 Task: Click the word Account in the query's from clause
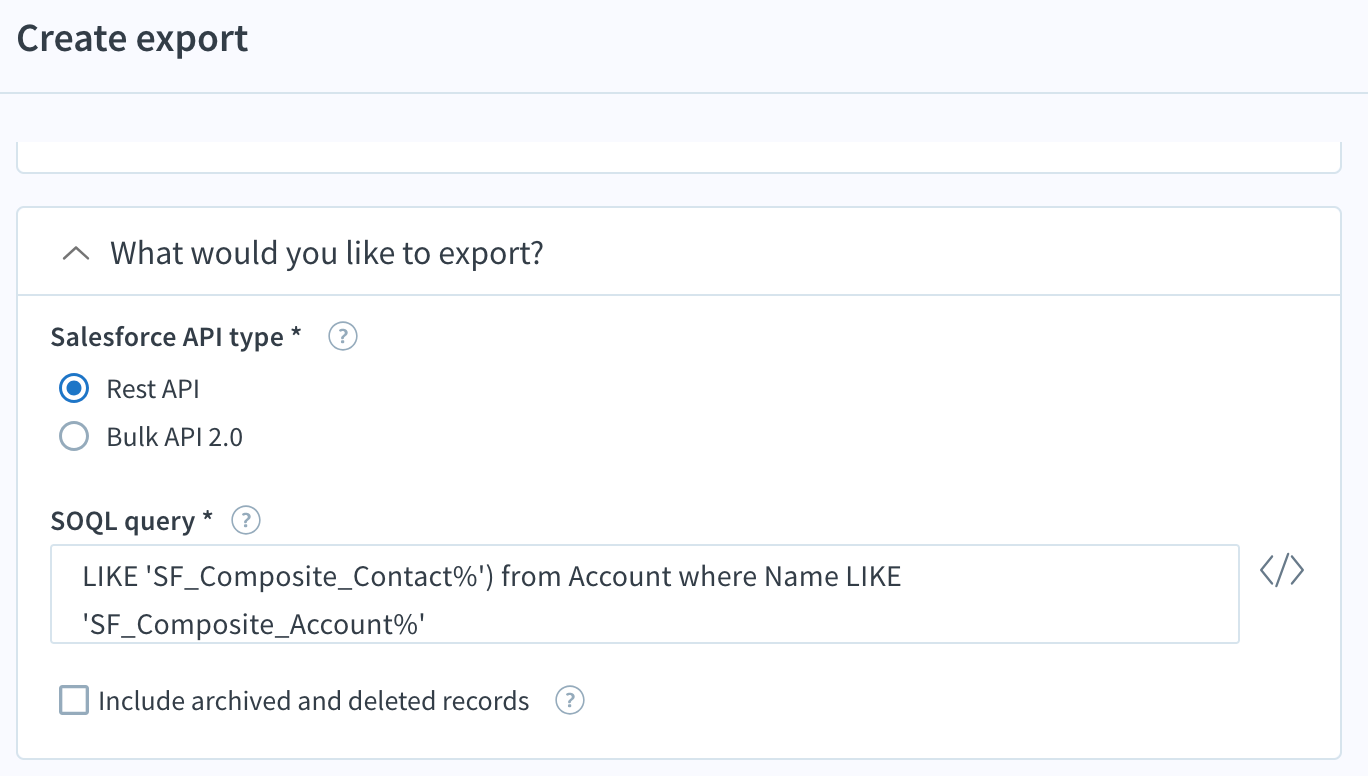620,577
